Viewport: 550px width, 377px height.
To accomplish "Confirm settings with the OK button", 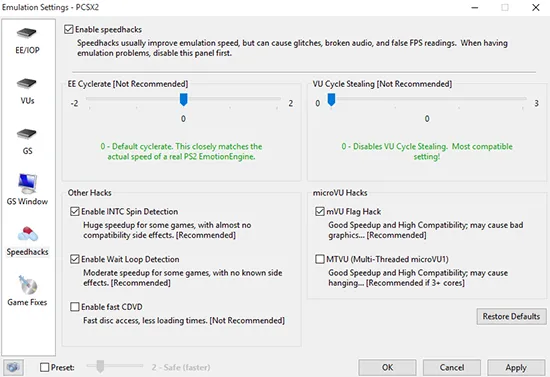I will pos(387,367).
